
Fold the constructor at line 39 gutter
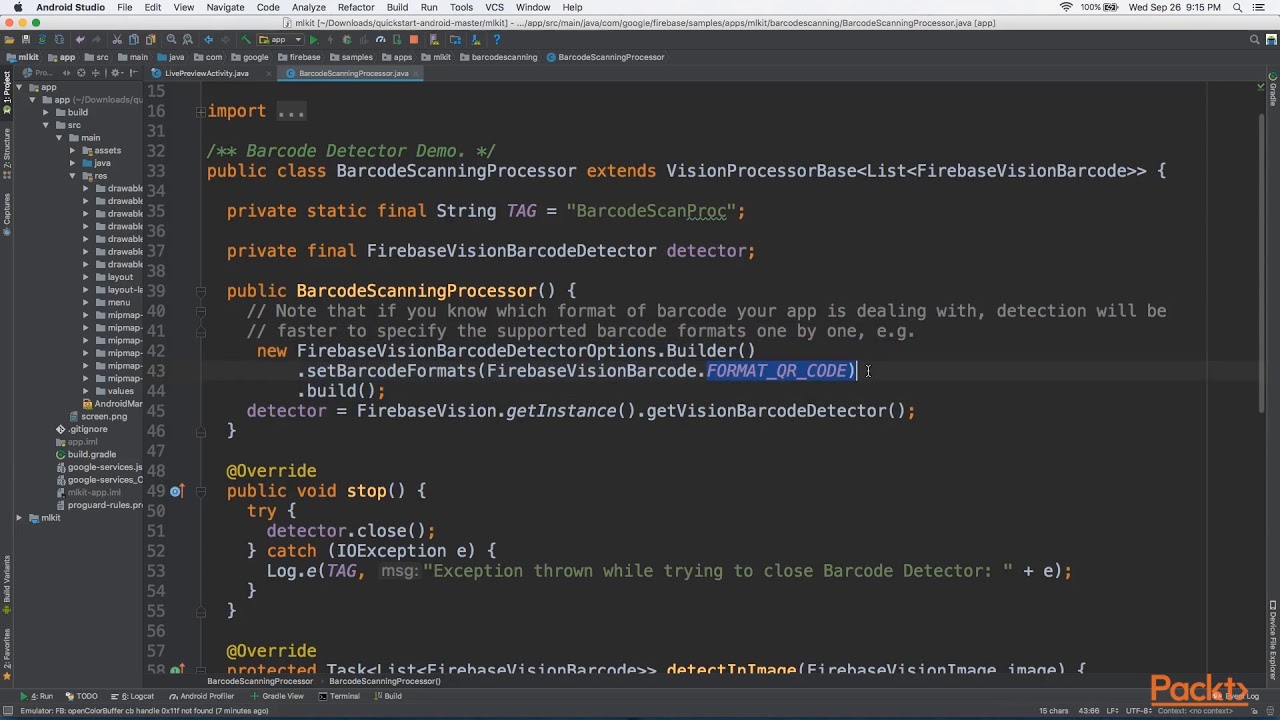200,291
